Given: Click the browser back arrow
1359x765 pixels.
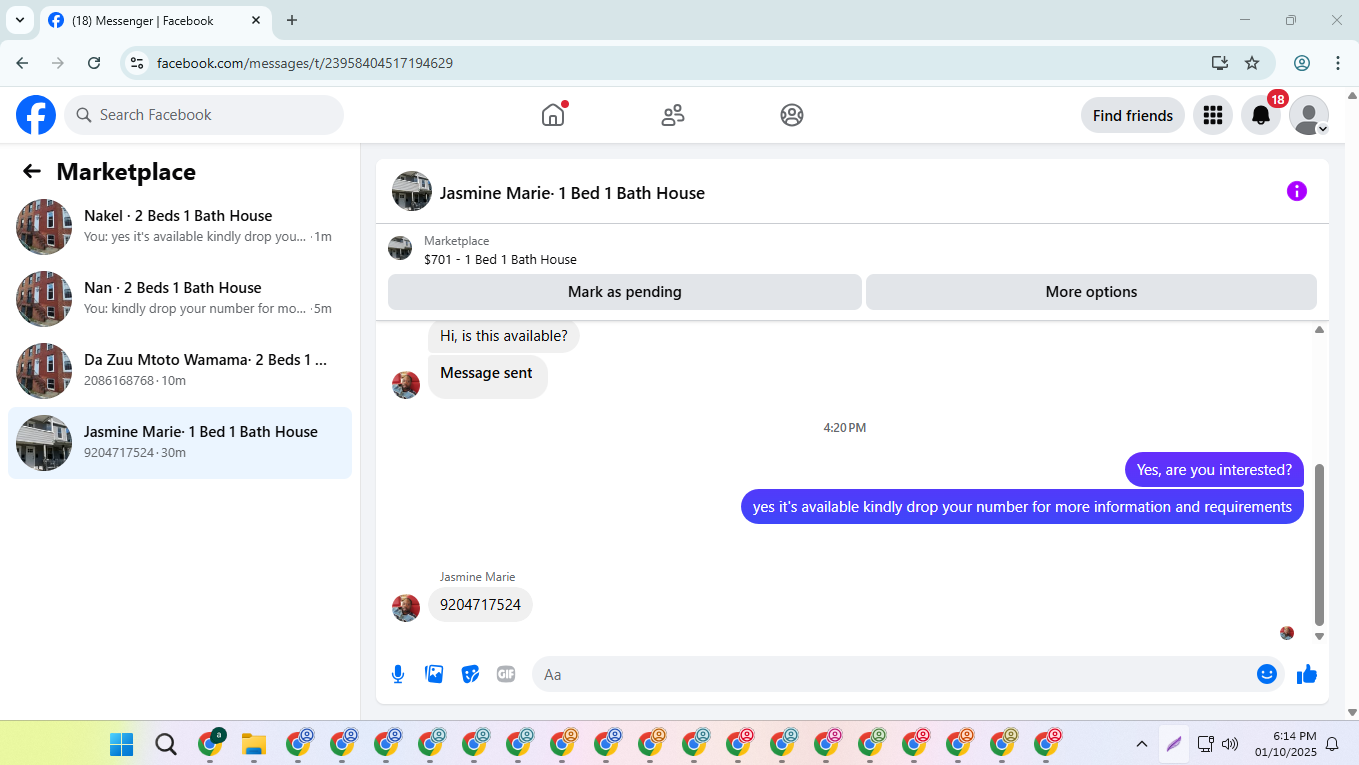Looking at the screenshot, I should (x=22, y=63).
